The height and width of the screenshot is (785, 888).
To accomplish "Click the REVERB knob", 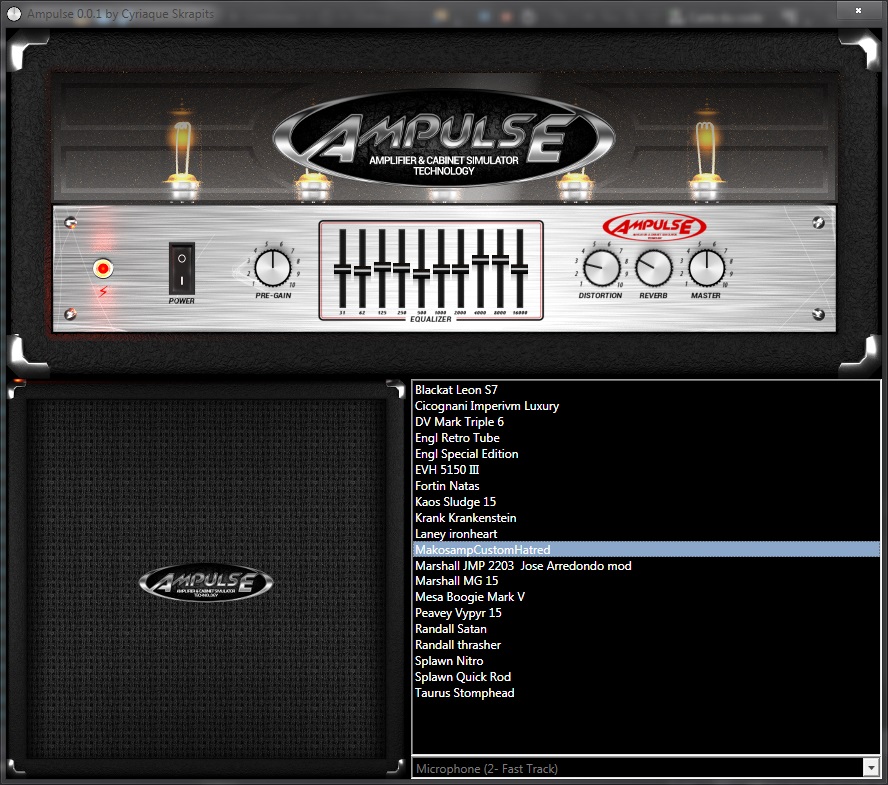I will pos(654,268).
